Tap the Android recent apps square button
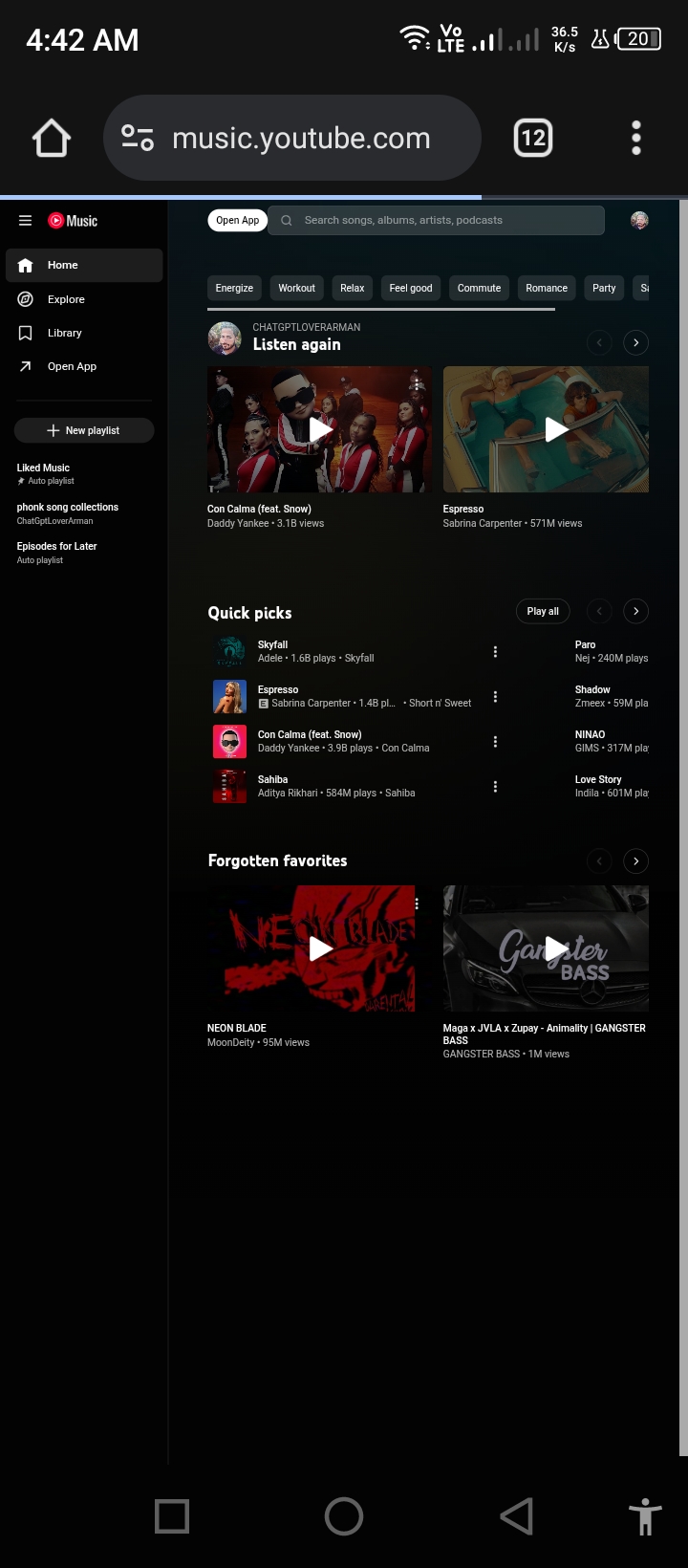 [x=172, y=1515]
